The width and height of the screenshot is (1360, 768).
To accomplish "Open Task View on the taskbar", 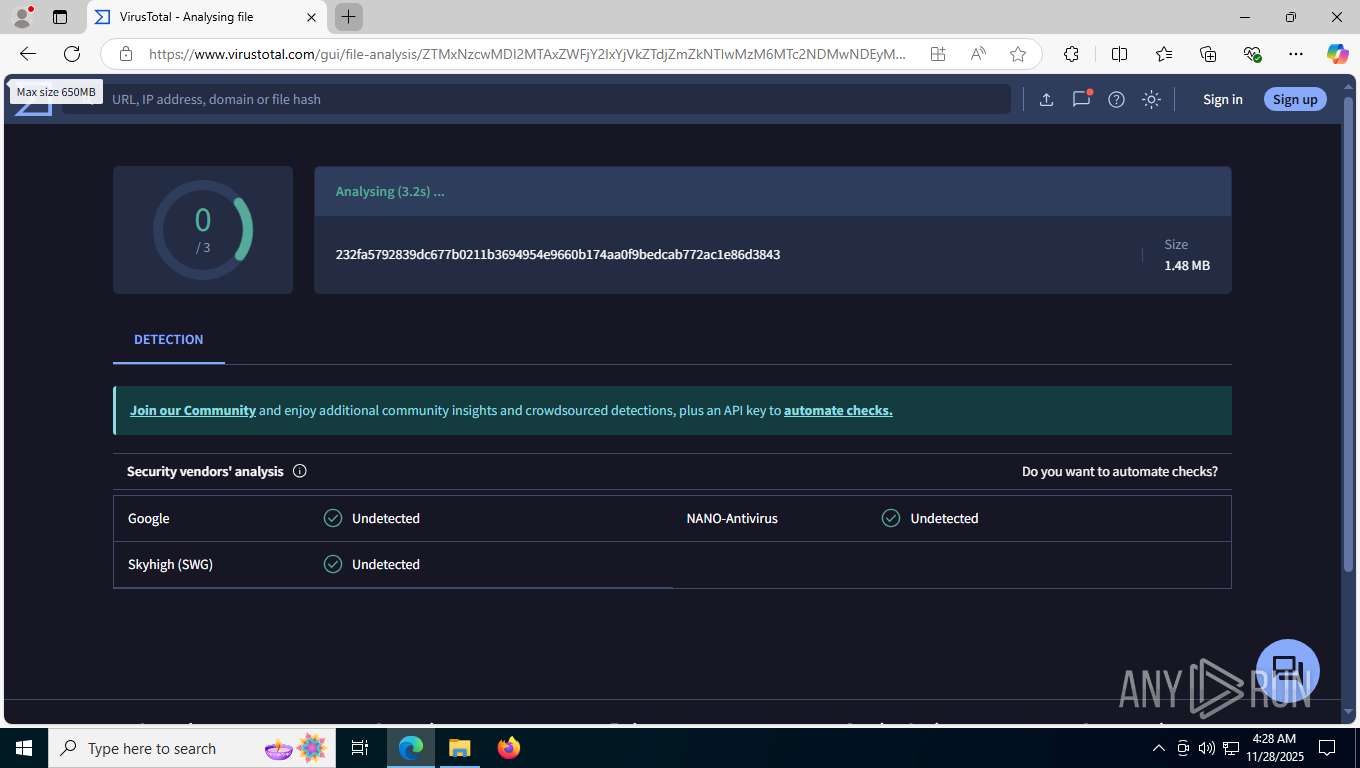I will coord(360,748).
